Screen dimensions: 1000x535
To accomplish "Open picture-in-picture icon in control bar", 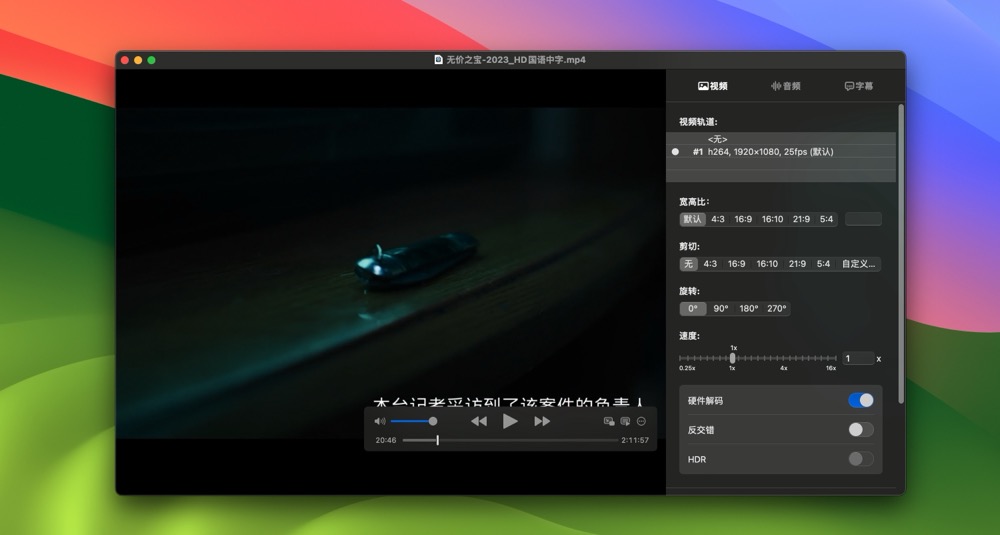I will click(x=609, y=421).
